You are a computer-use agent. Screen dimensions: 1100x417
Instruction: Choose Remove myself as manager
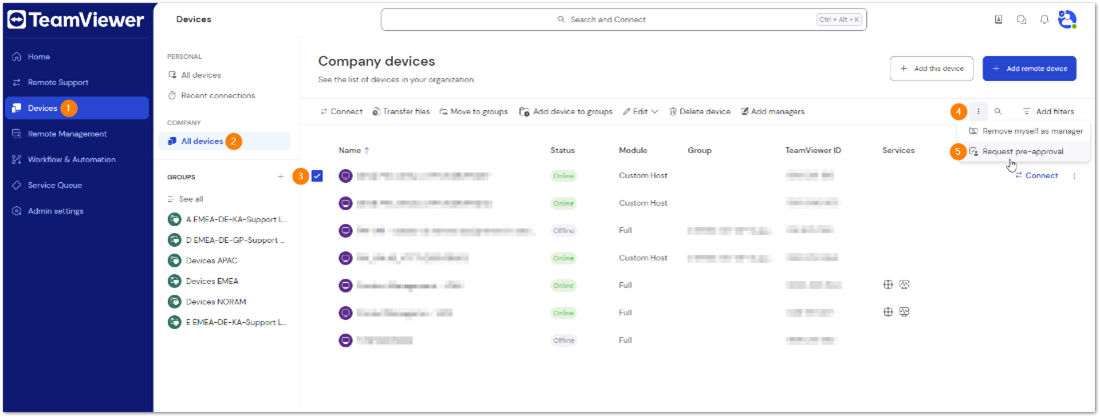(x=1026, y=131)
